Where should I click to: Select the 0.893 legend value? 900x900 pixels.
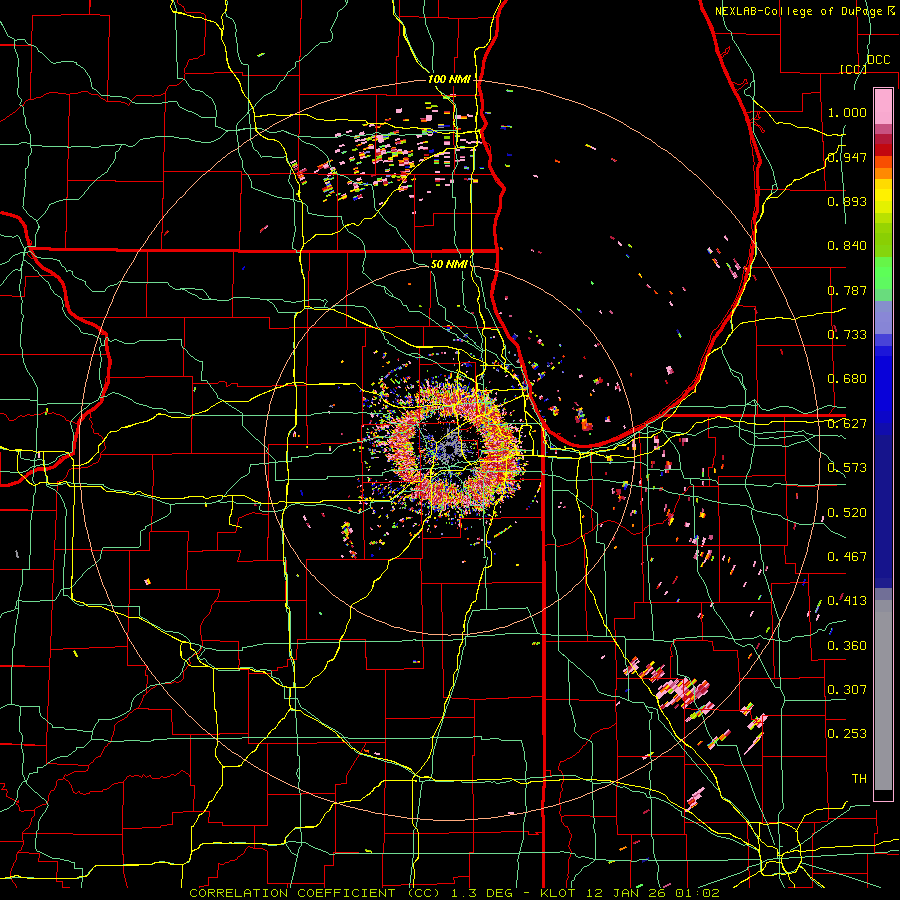(847, 201)
